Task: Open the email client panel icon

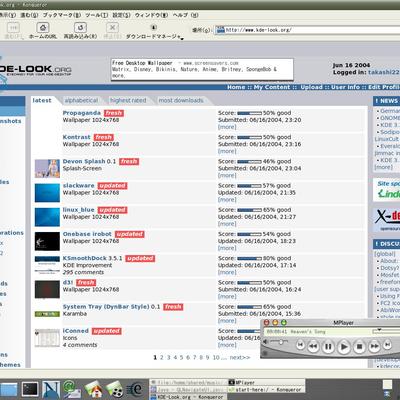Action: tap(71, 389)
